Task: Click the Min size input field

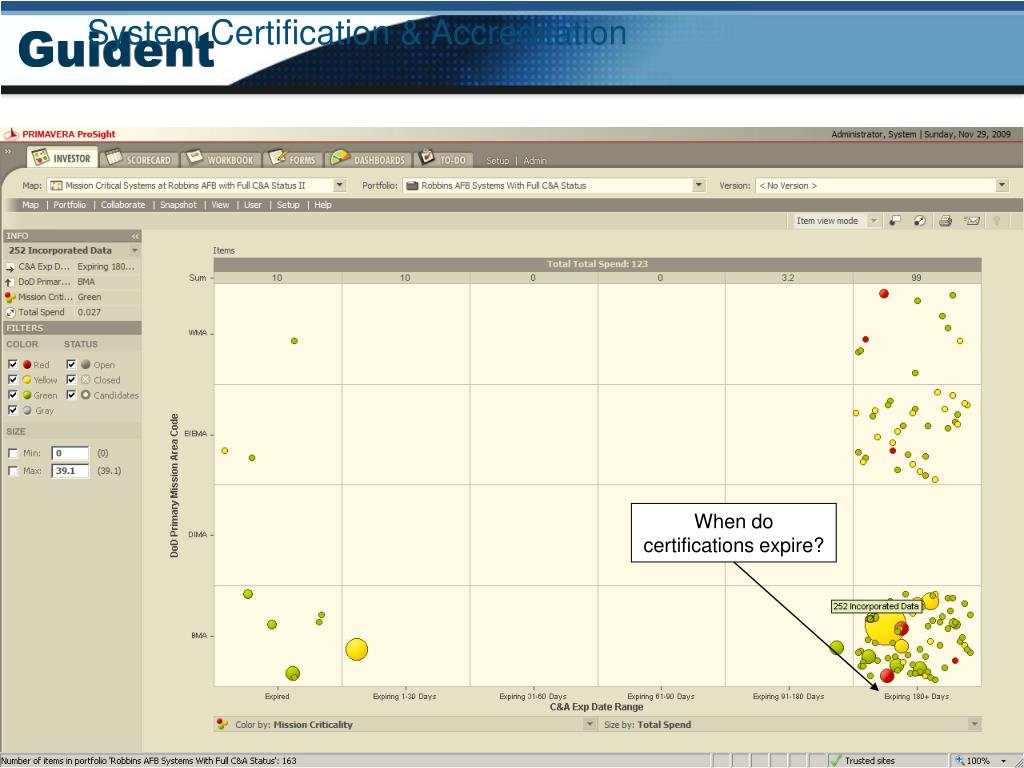Action: [70, 453]
